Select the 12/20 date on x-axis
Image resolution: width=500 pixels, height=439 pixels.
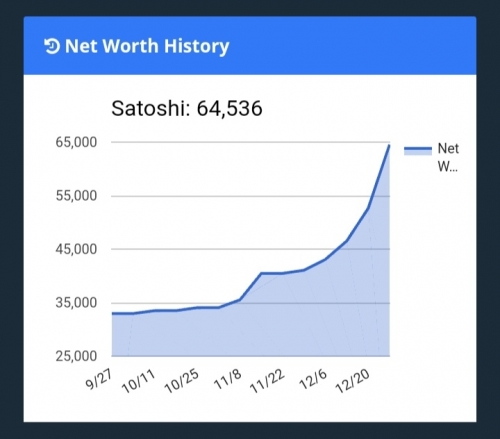click(x=353, y=381)
